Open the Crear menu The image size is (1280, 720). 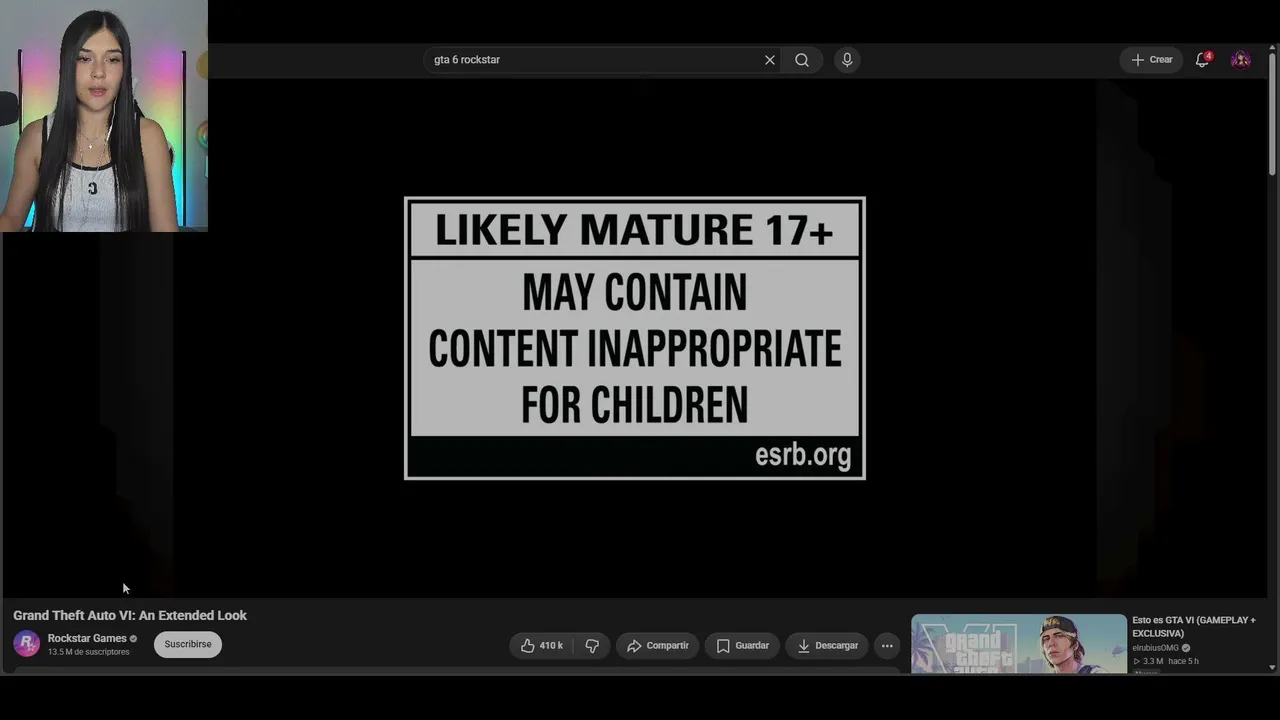tap(1152, 60)
